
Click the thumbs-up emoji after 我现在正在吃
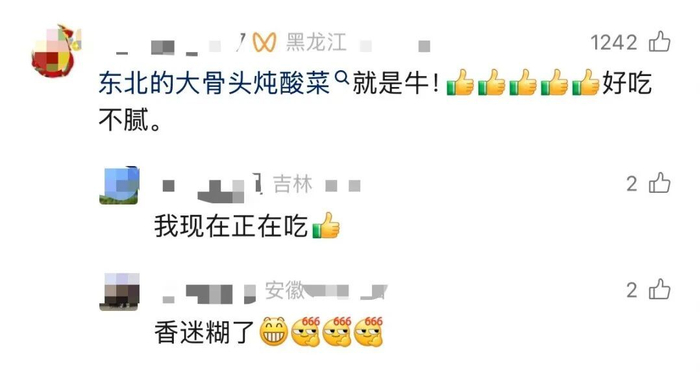[326, 225]
